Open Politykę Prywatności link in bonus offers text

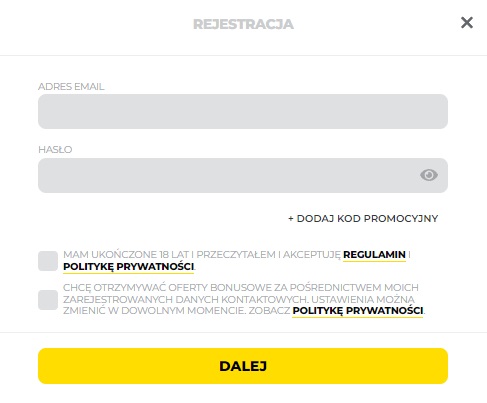[x=358, y=311]
